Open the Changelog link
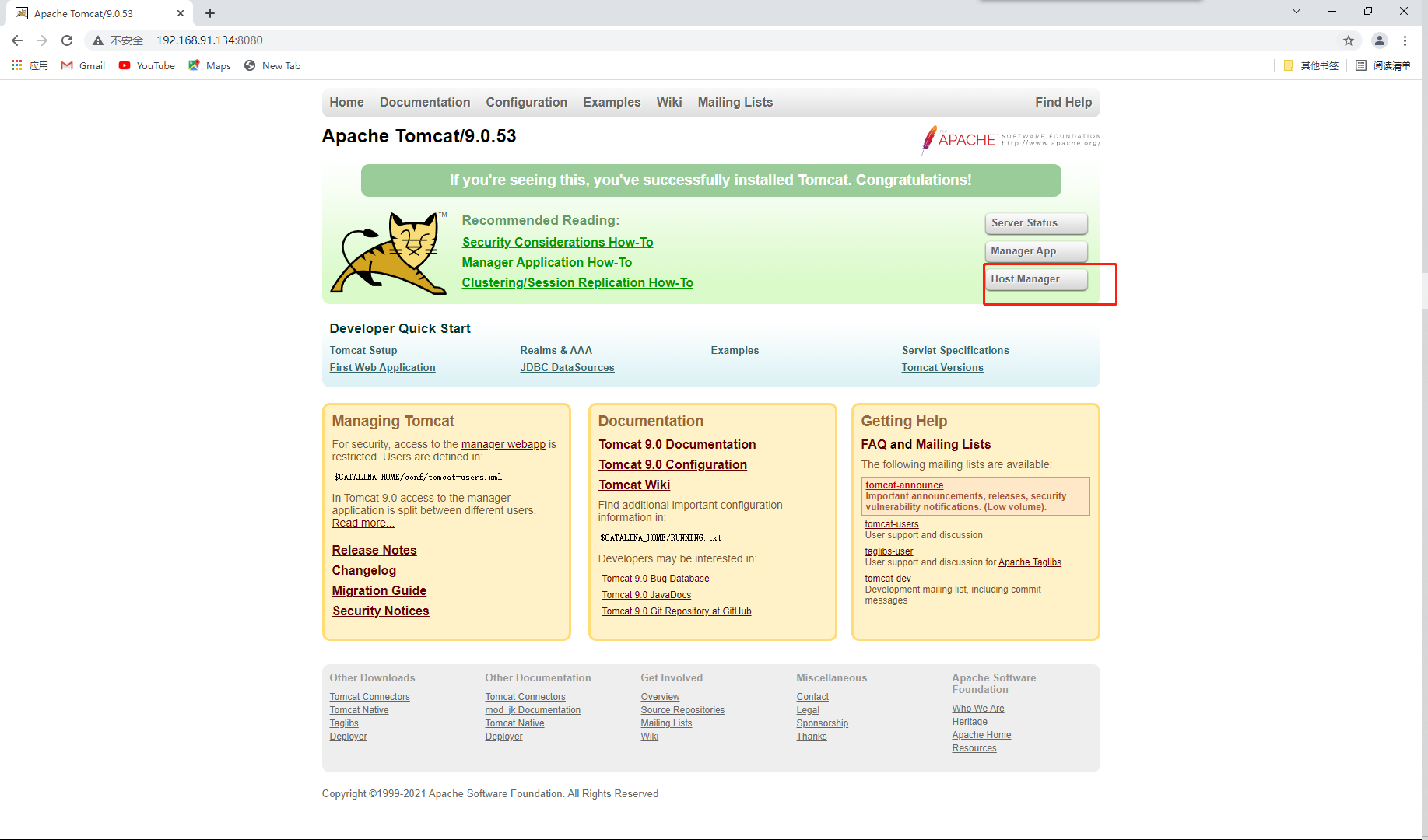 point(364,571)
